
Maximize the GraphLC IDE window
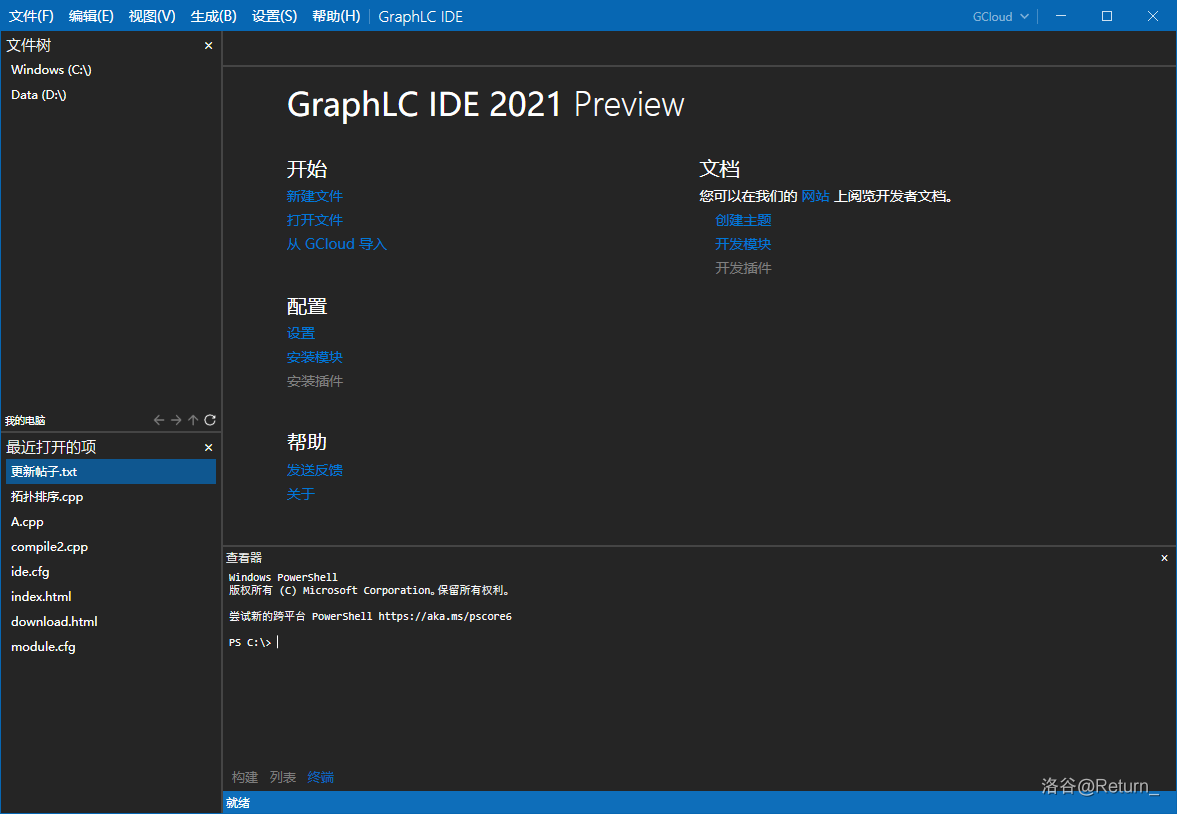[1106, 16]
